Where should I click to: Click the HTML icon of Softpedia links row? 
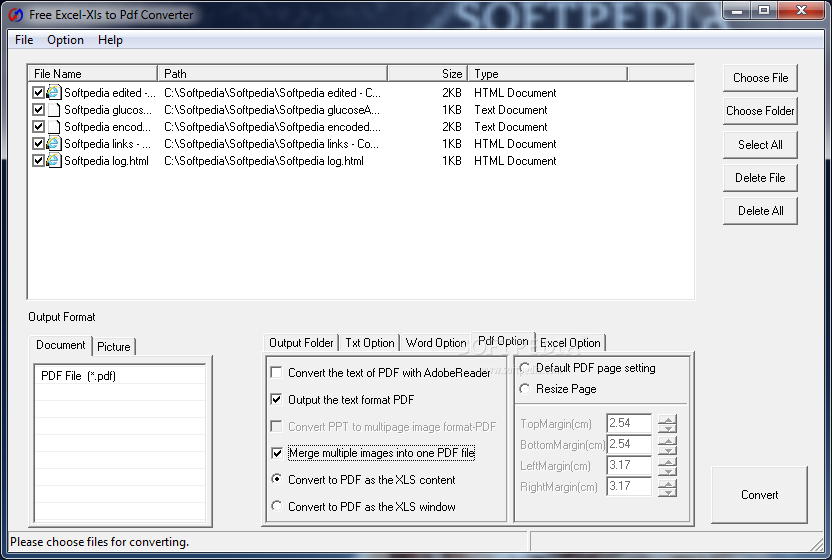tap(54, 144)
